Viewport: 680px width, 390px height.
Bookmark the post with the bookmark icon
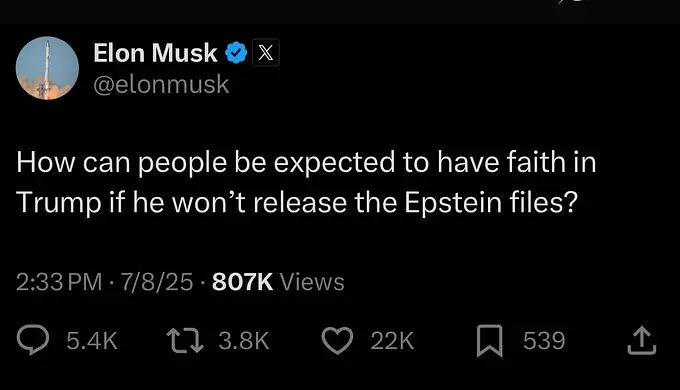coord(490,341)
